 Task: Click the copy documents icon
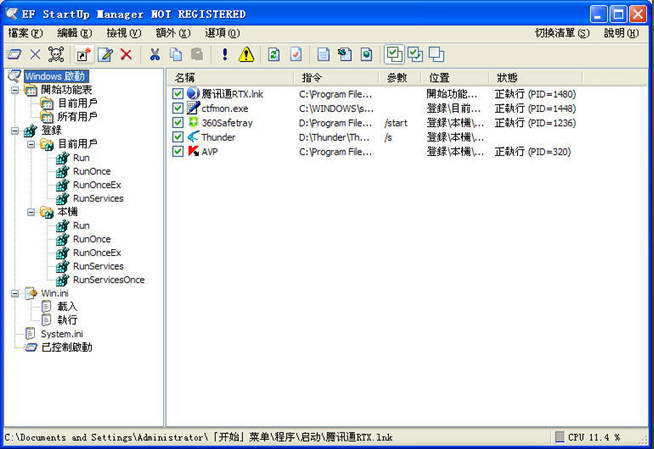point(176,54)
